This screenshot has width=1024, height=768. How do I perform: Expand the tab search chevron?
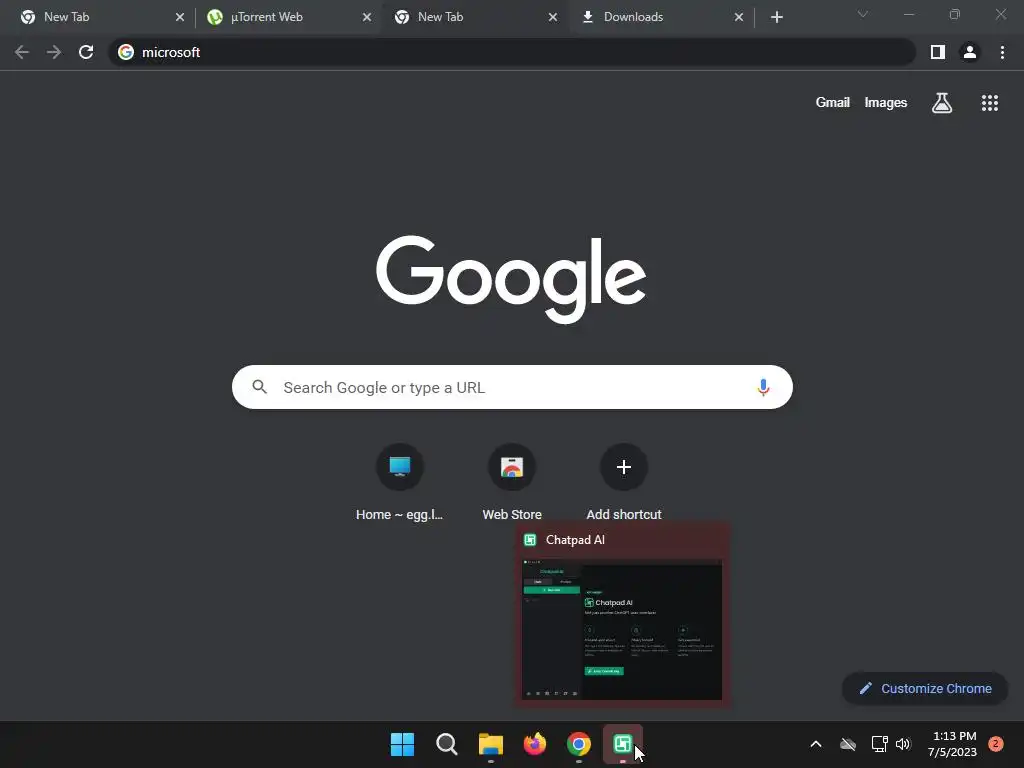point(863,14)
